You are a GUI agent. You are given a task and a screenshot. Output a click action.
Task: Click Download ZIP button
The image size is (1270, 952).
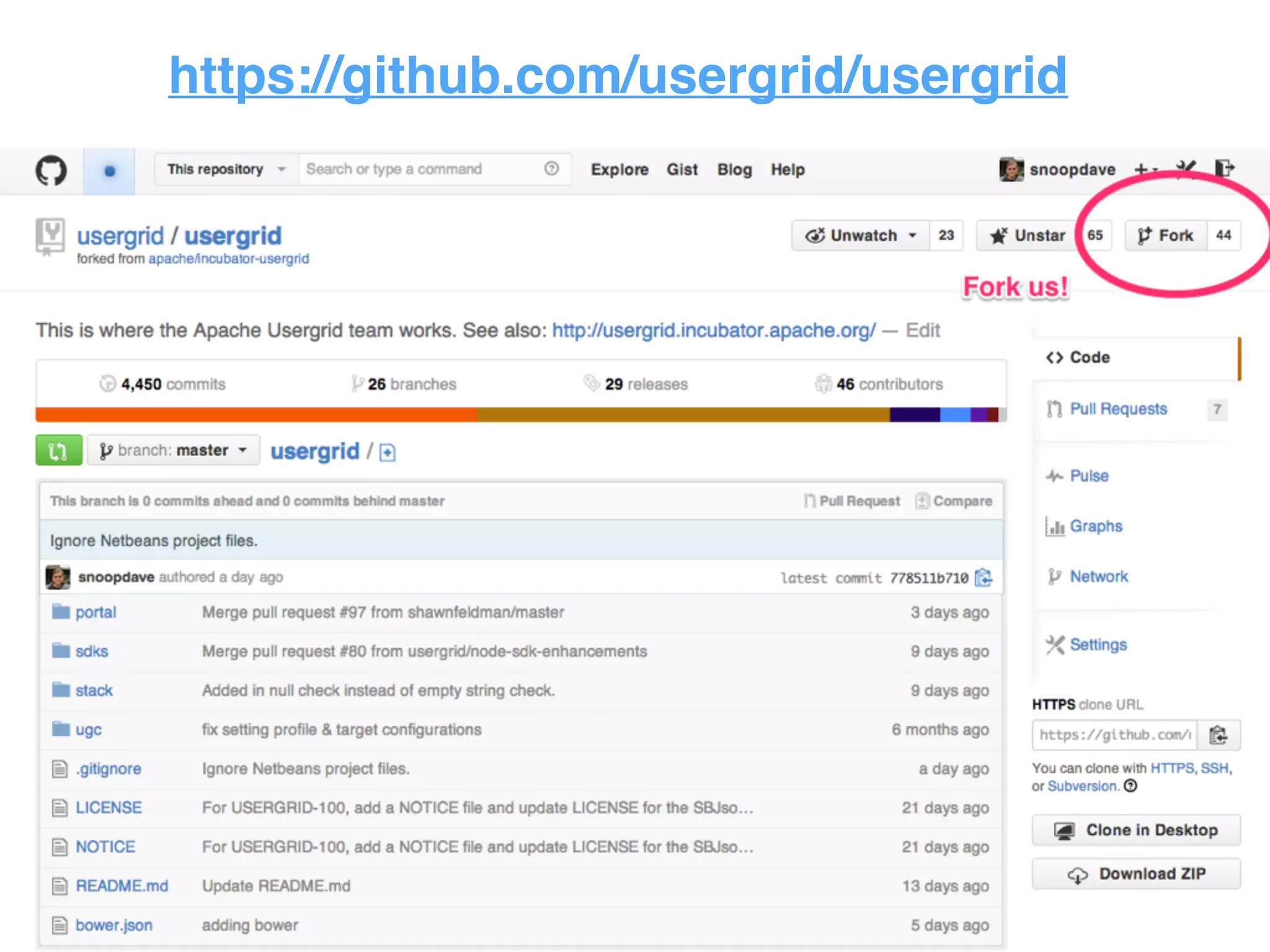click(x=1136, y=874)
